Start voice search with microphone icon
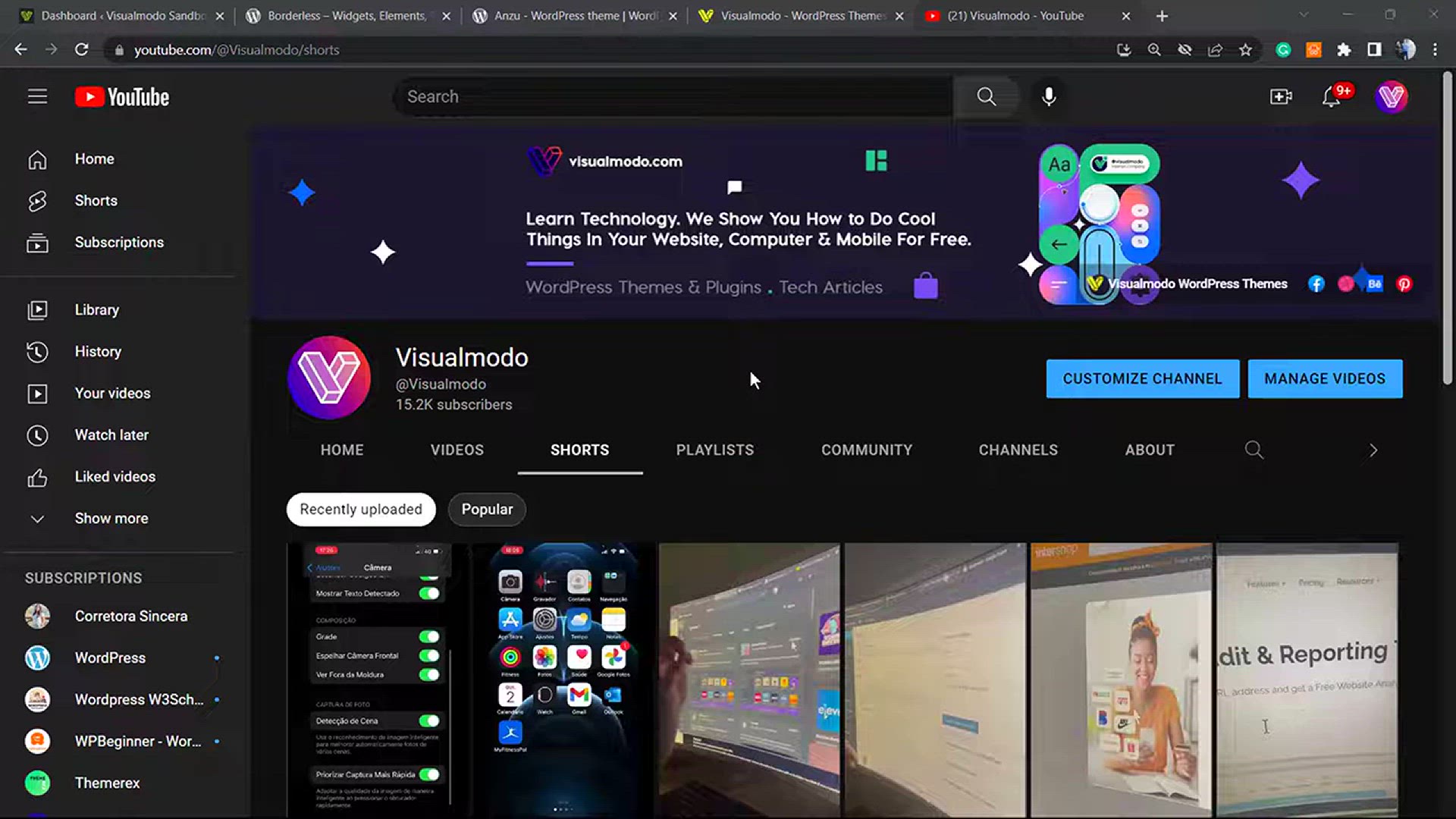The image size is (1456, 819). (1049, 96)
